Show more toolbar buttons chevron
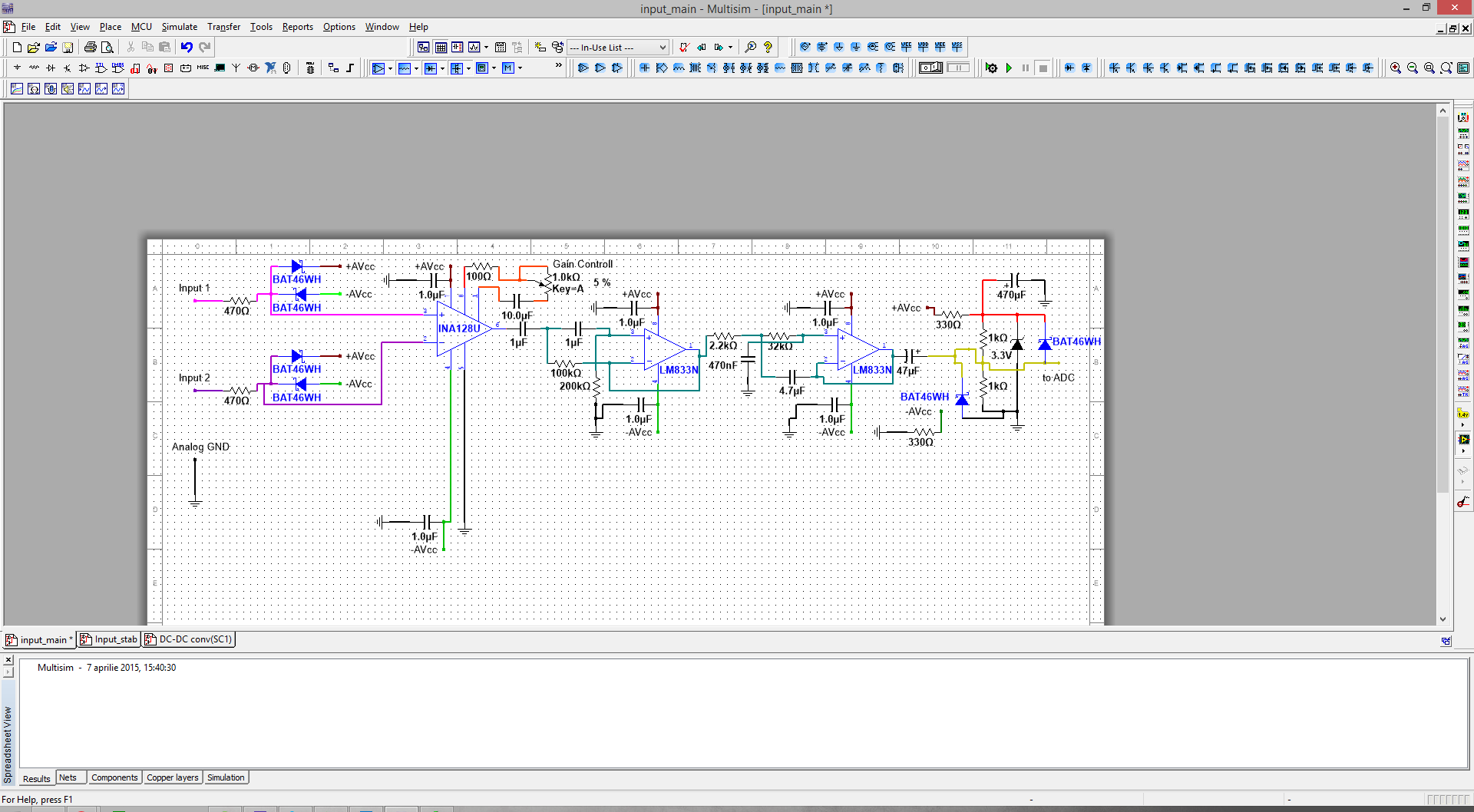 pyautogui.click(x=558, y=66)
